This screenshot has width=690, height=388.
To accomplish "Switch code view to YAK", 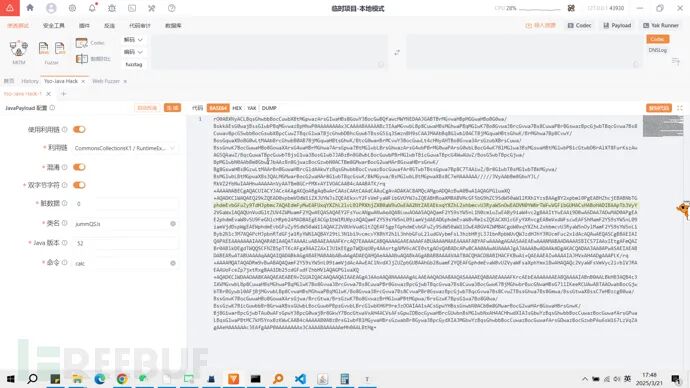I will (251, 108).
